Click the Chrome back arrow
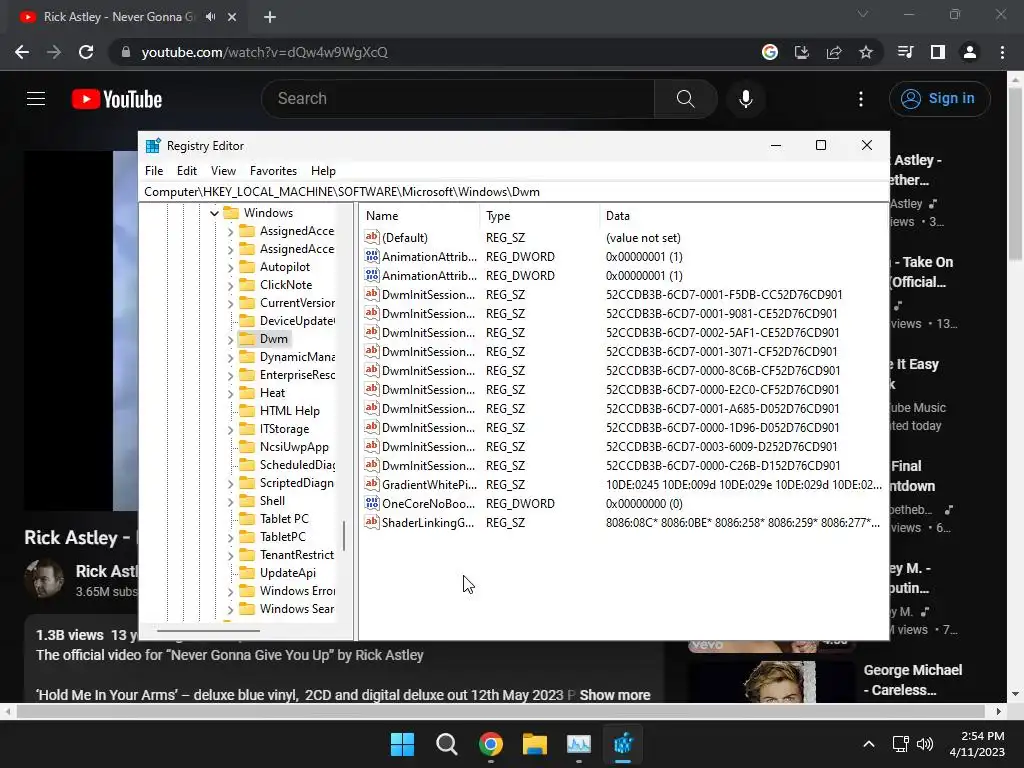Viewport: 1024px width, 768px height. (x=22, y=52)
